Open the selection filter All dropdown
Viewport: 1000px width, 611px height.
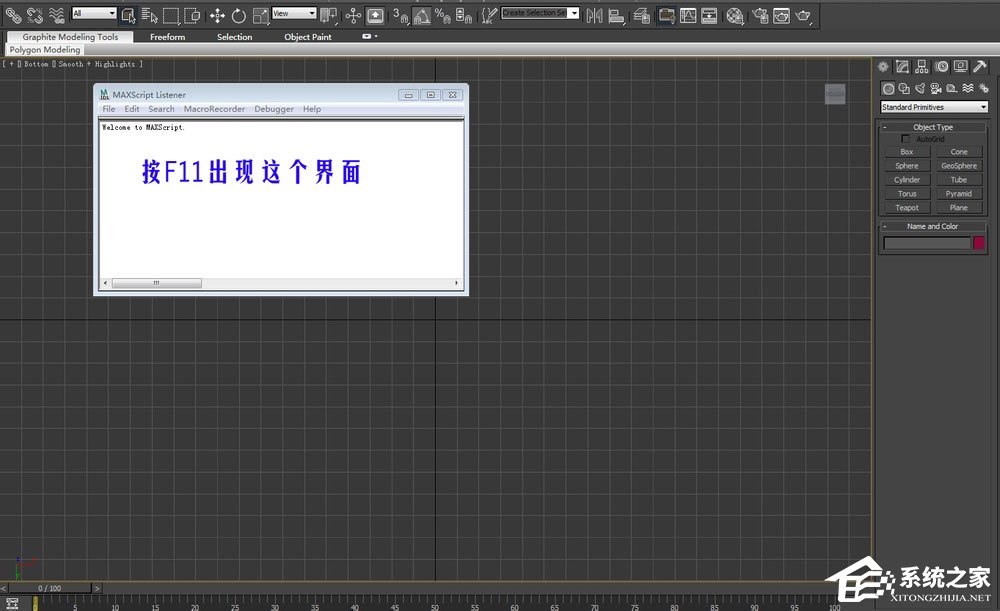click(x=94, y=13)
